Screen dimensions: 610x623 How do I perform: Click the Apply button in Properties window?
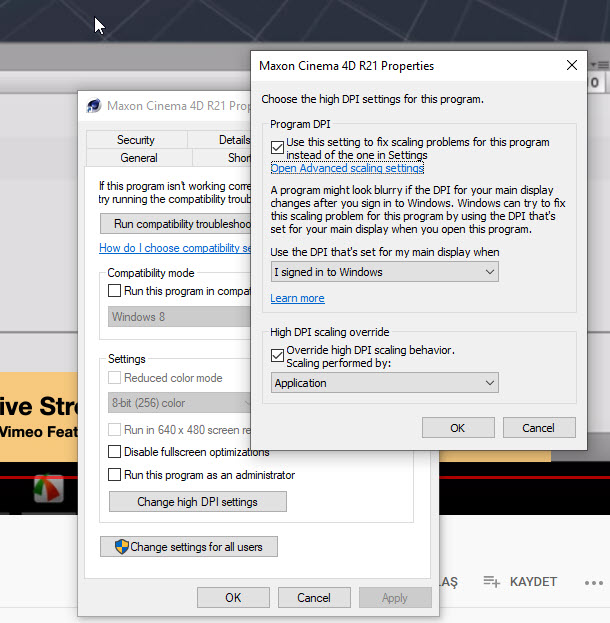[395, 598]
